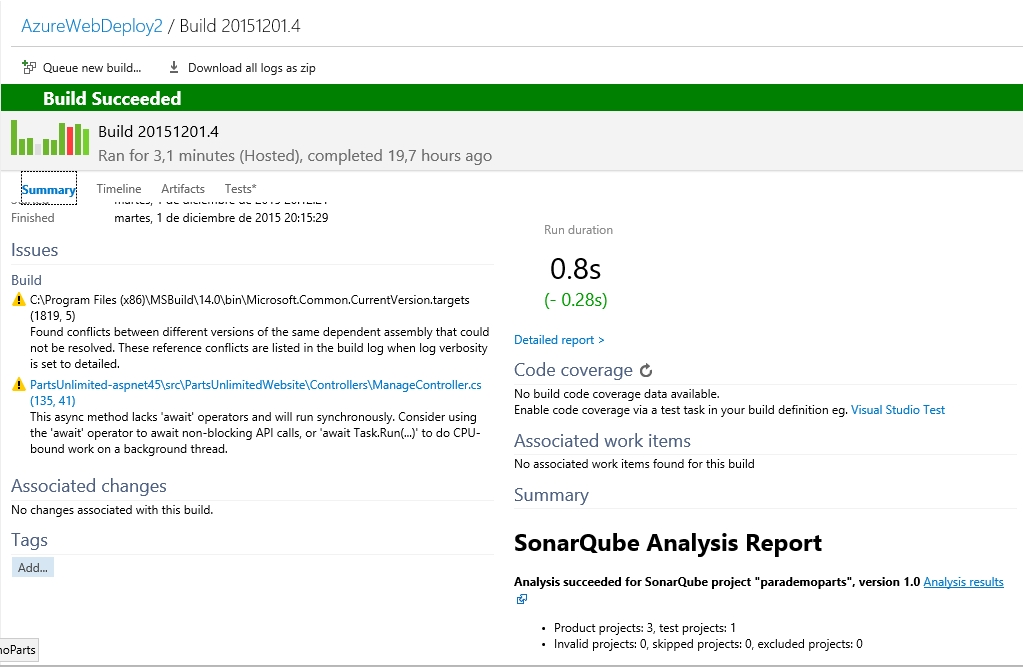
Task: Click the Build subheading under Issues
Action: 26,280
